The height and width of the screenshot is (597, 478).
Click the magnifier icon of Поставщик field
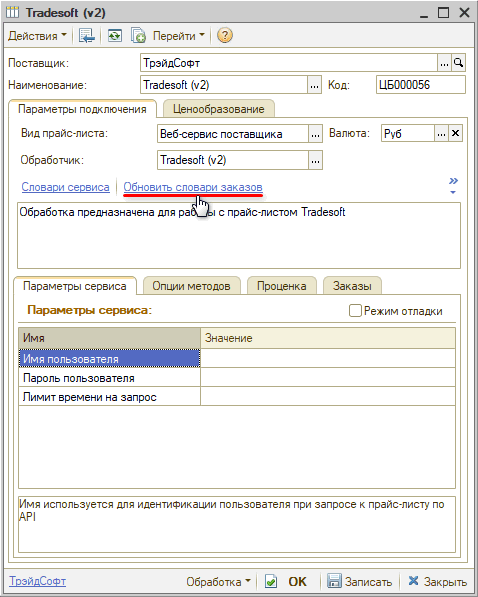[x=459, y=63]
